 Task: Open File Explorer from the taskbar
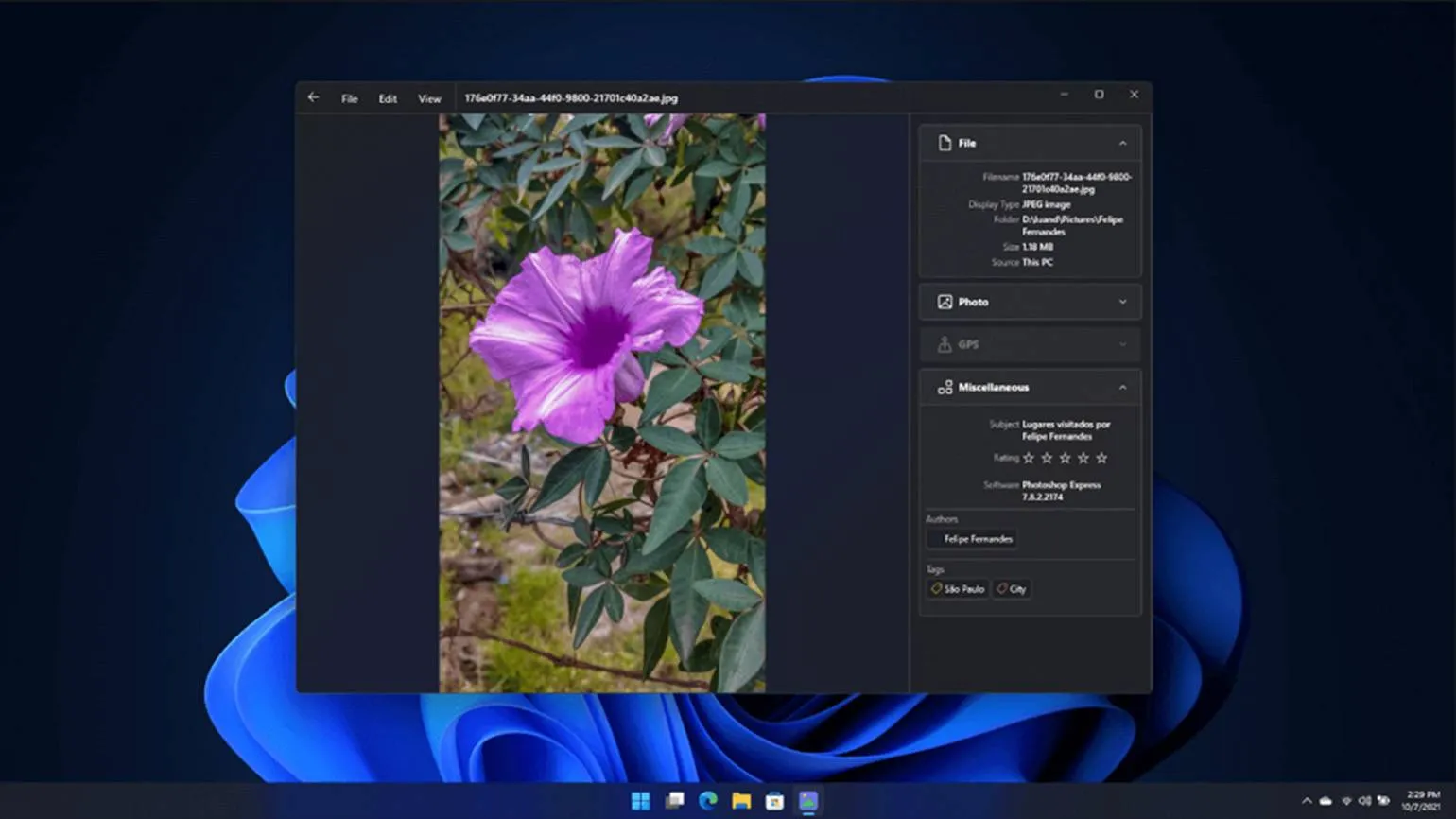(x=741, y=801)
